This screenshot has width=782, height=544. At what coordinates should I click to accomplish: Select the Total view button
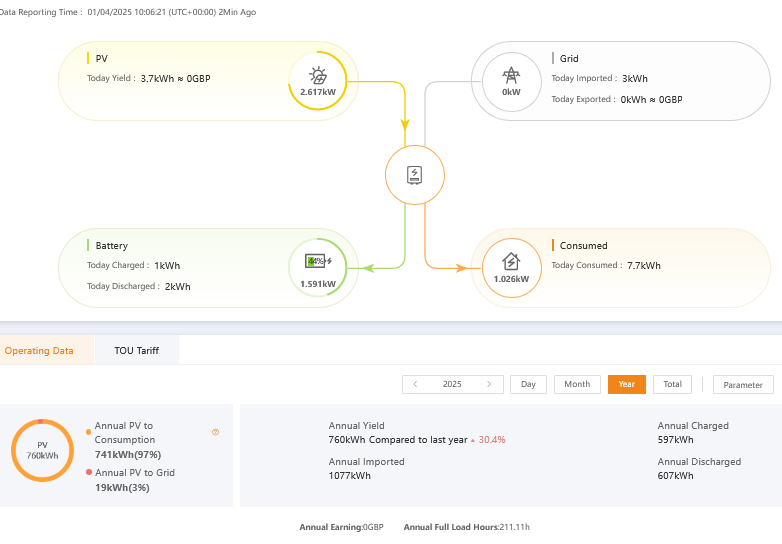[x=672, y=384]
